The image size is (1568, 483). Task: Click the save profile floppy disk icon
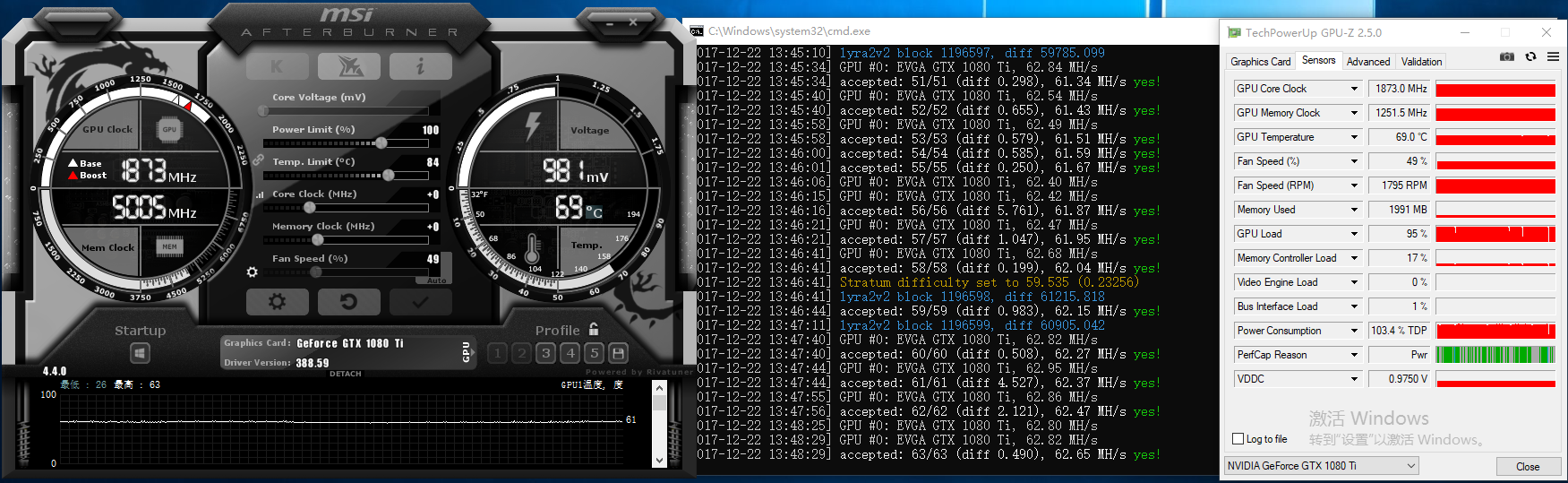click(618, 353)
